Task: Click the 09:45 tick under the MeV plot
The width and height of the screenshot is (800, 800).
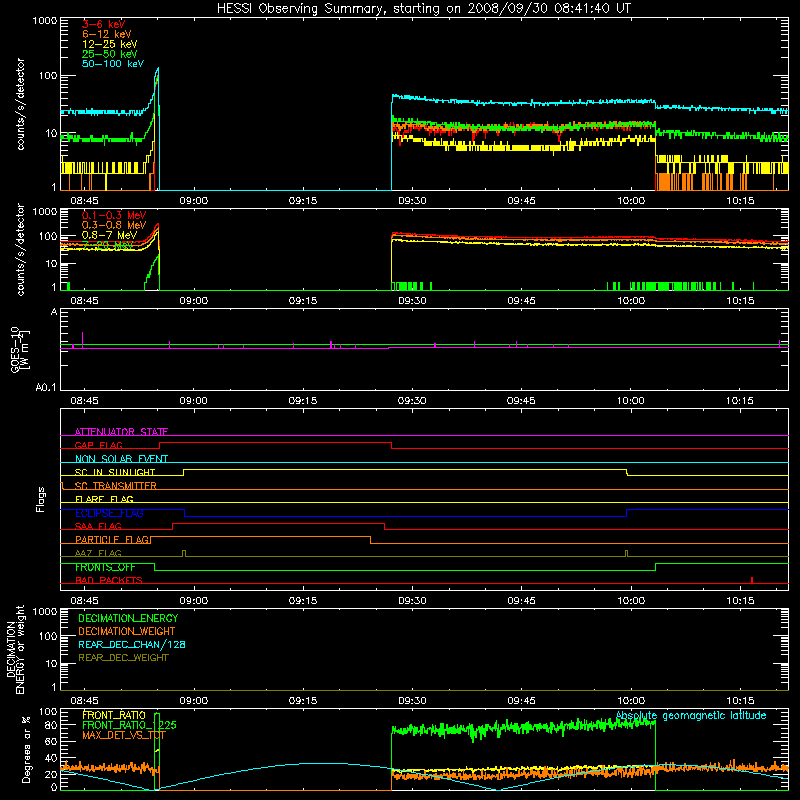Action: pyautogui.click(x=521, y=301)
